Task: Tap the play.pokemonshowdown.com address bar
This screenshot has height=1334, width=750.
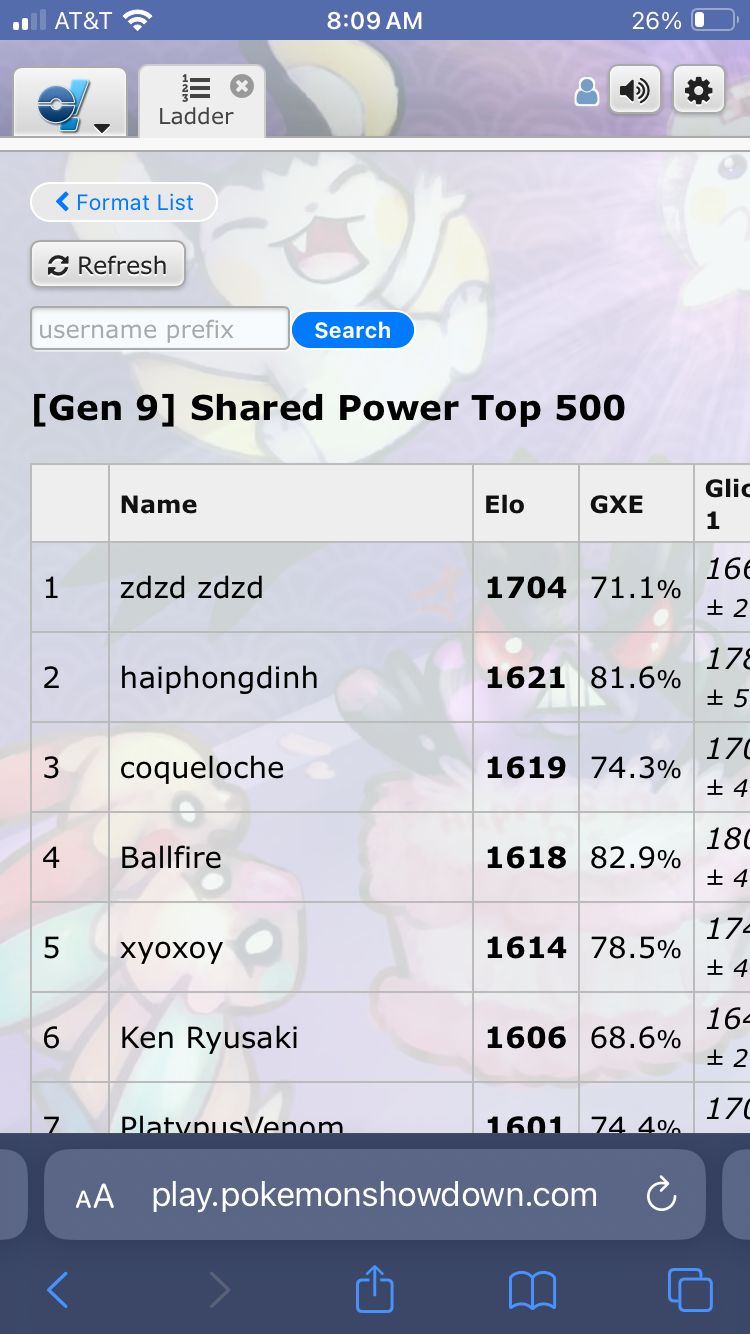Action: click(x=374, y=1195)
